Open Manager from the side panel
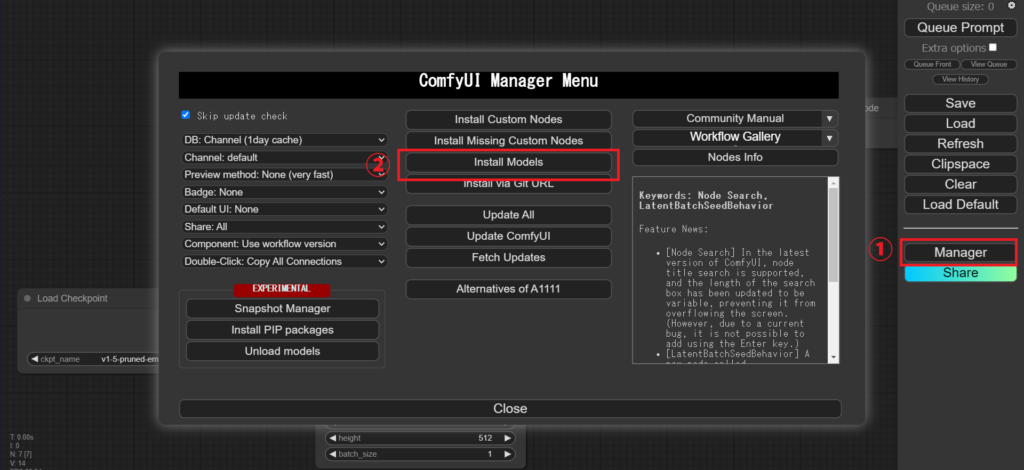 pyautogui.click(x=959, y=252)
